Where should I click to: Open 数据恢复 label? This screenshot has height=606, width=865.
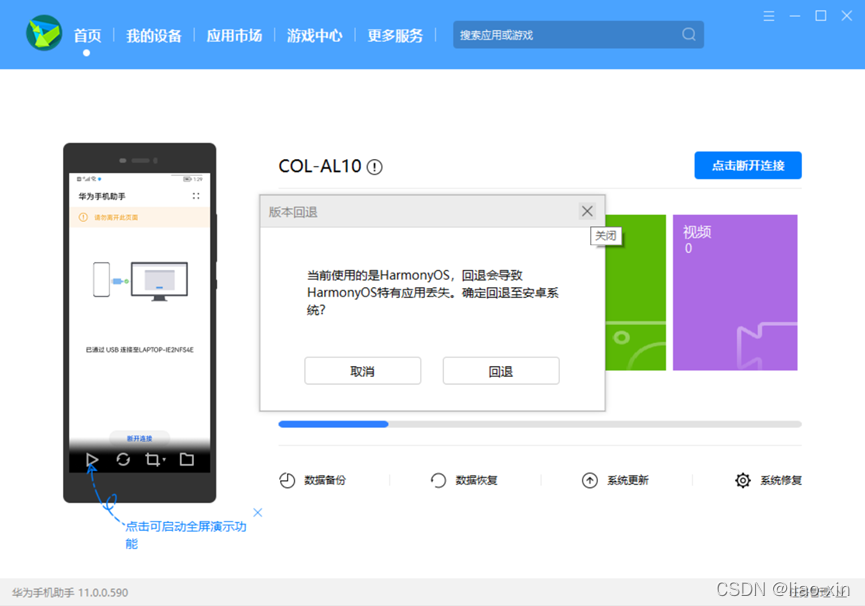(x=477, y=480)
